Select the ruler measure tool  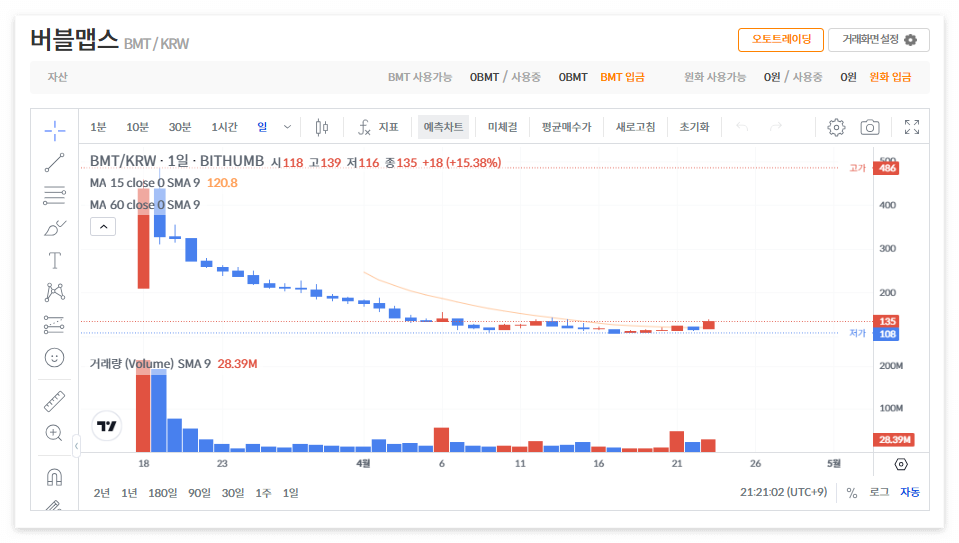[54, 402]
